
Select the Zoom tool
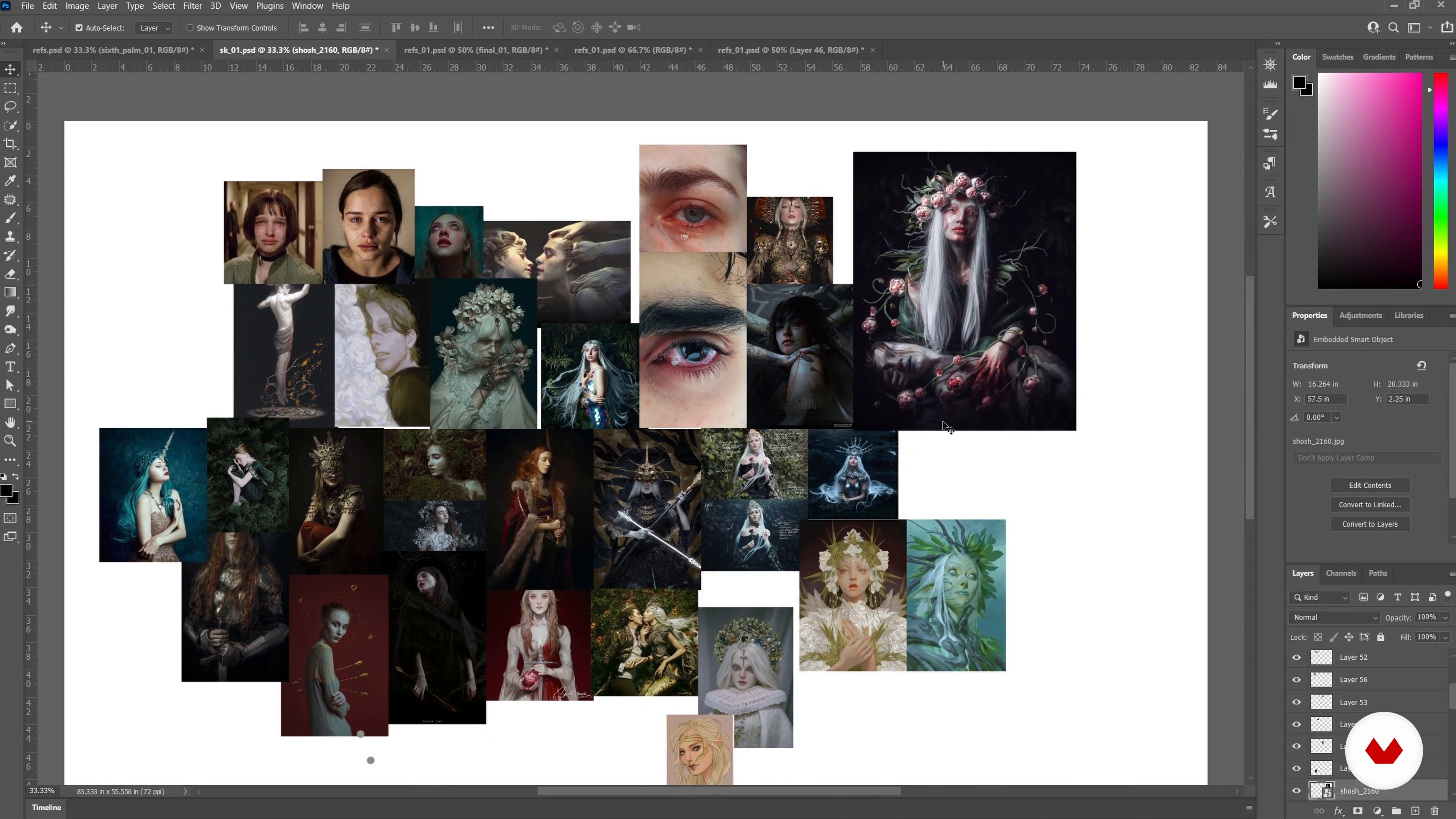(x=10, y=441)
